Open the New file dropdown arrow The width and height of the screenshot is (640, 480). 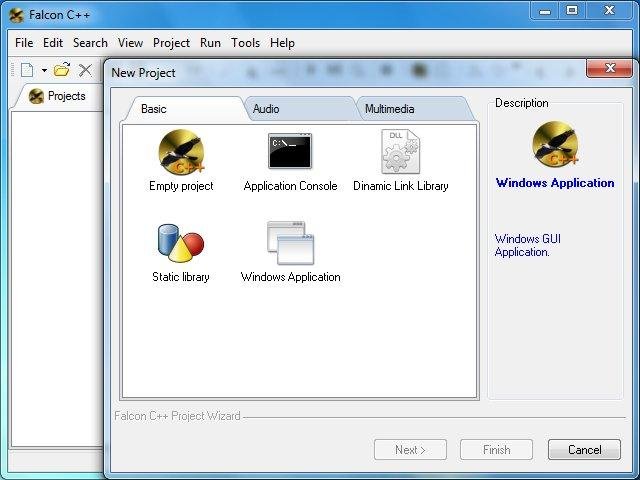click(x=44, y=70)
